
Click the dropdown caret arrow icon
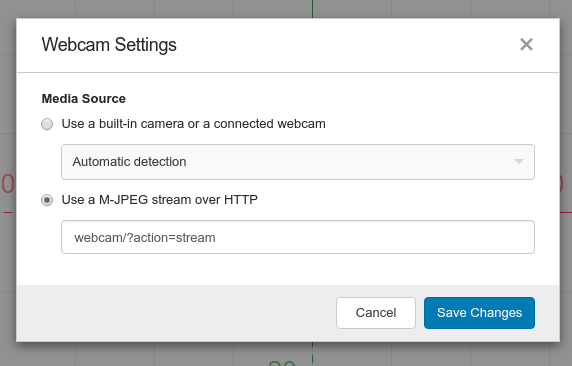[x=519, y=161]
